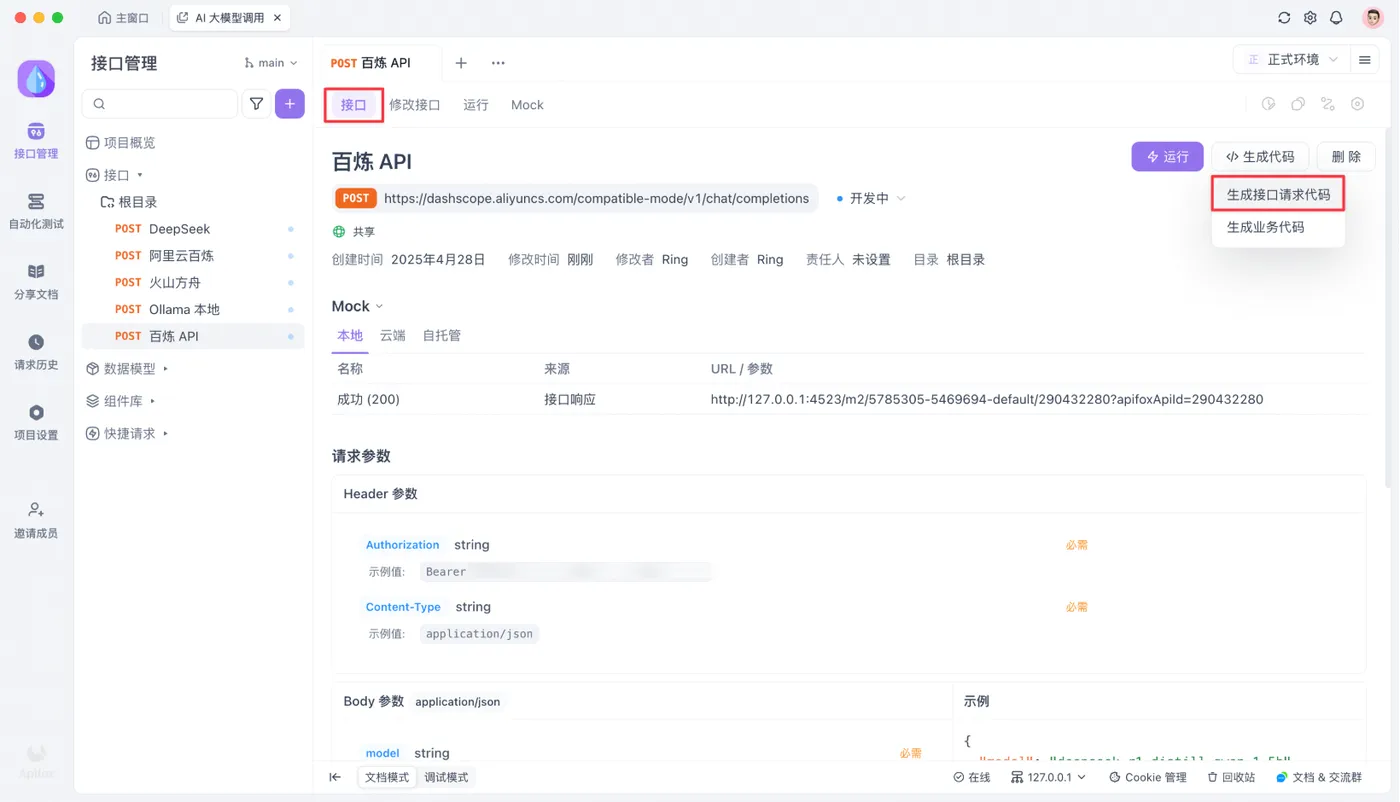This screenshot has height=802, width=1400.
Task: Click 在线 status in bottom bar
Action: coord(972,777)
